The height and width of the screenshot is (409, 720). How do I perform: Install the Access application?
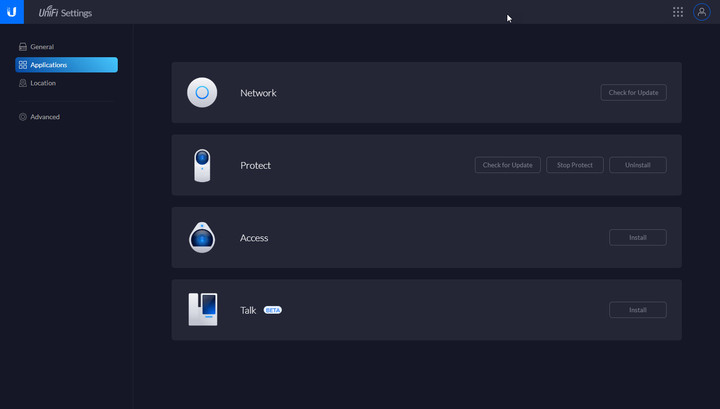637,238
